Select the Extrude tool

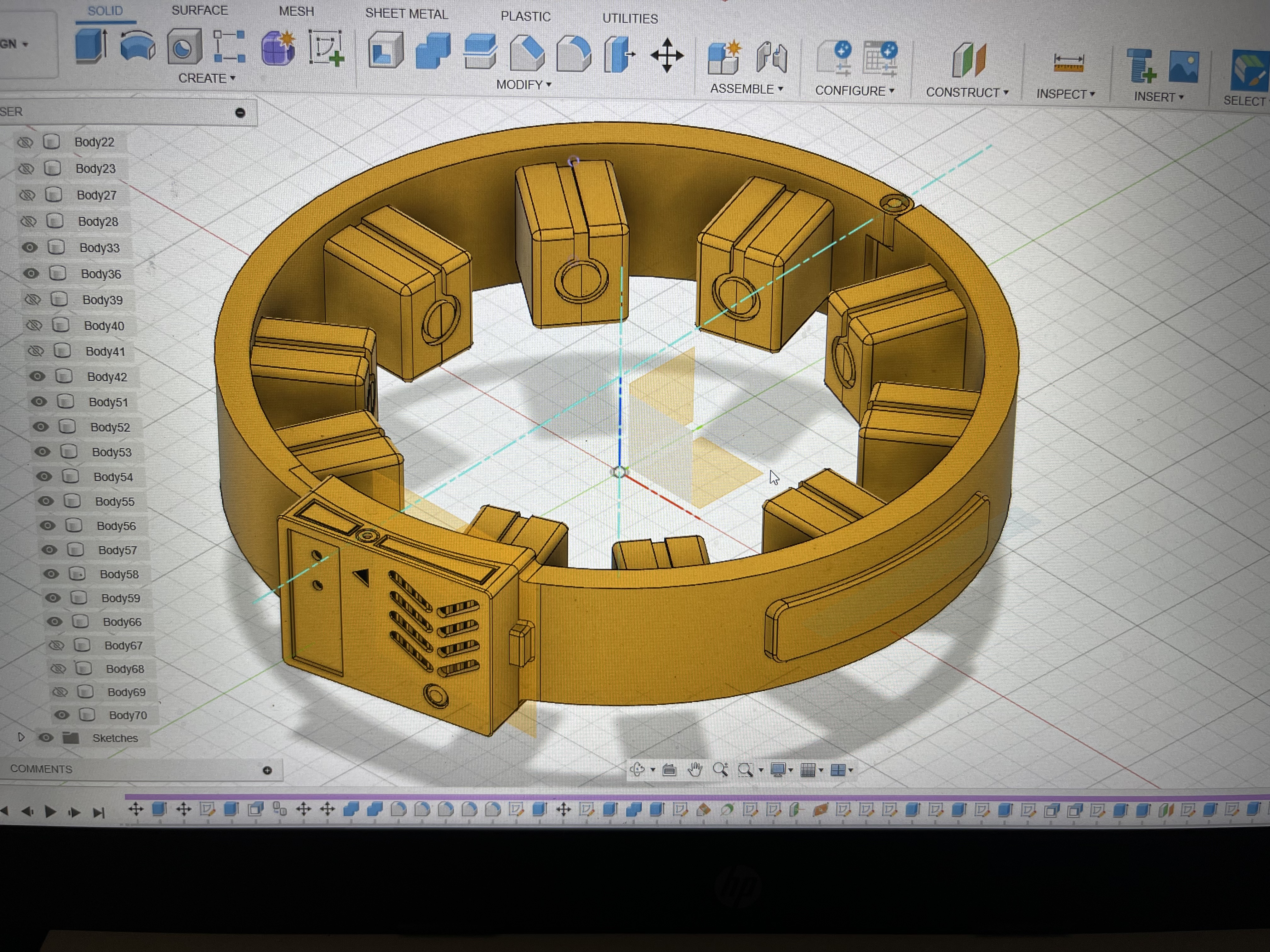[91, 46]
